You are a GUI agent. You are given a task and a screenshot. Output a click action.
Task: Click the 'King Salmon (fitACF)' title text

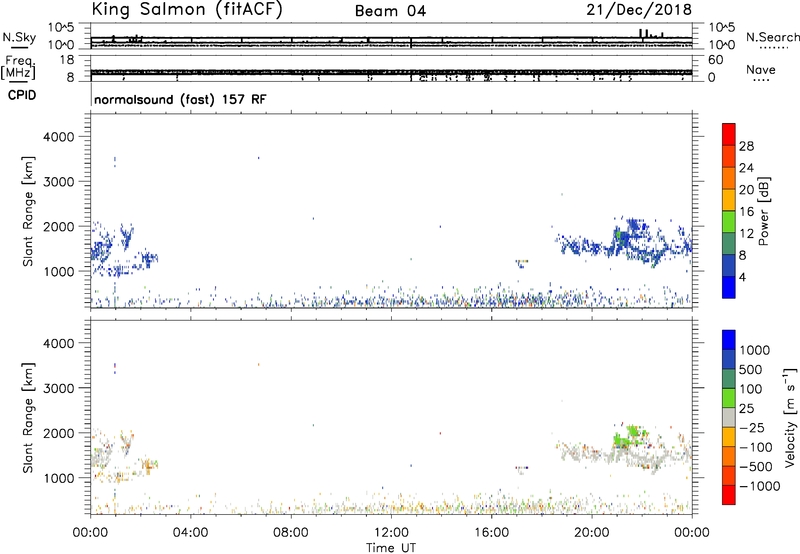[186, 10]
